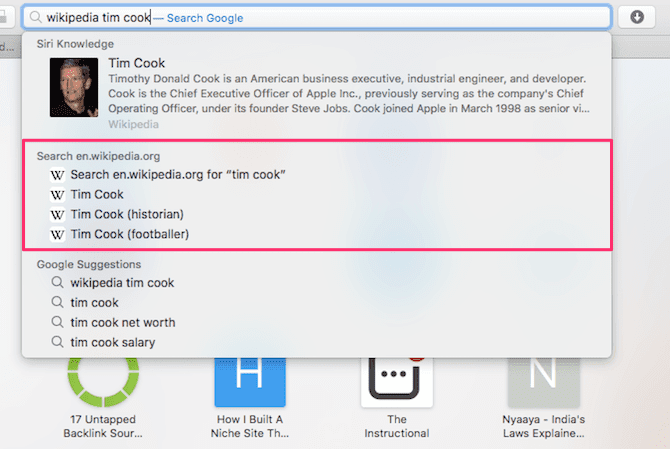Viewport: 670px width, 449px height.
Task: Click search icon beside "tim cook salary"
Action: pyautogui.click(x=57, y=342)
